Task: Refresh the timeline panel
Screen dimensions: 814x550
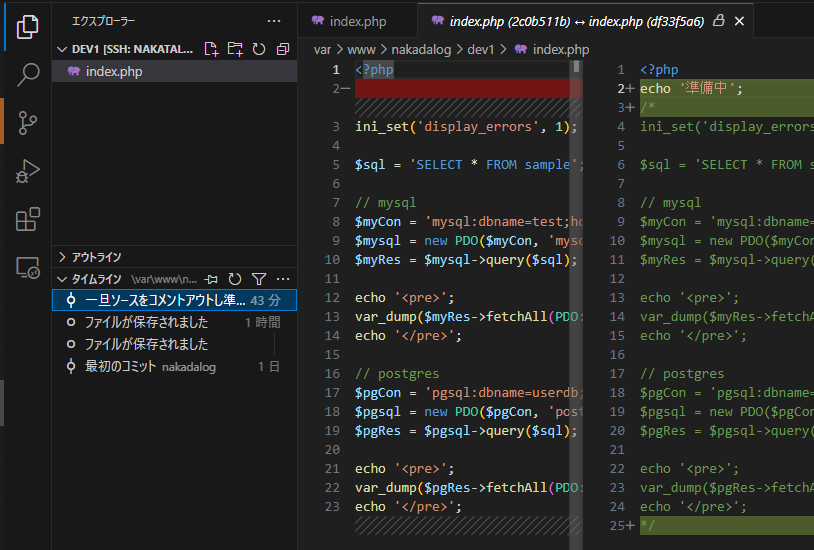Action: point(235,279)
